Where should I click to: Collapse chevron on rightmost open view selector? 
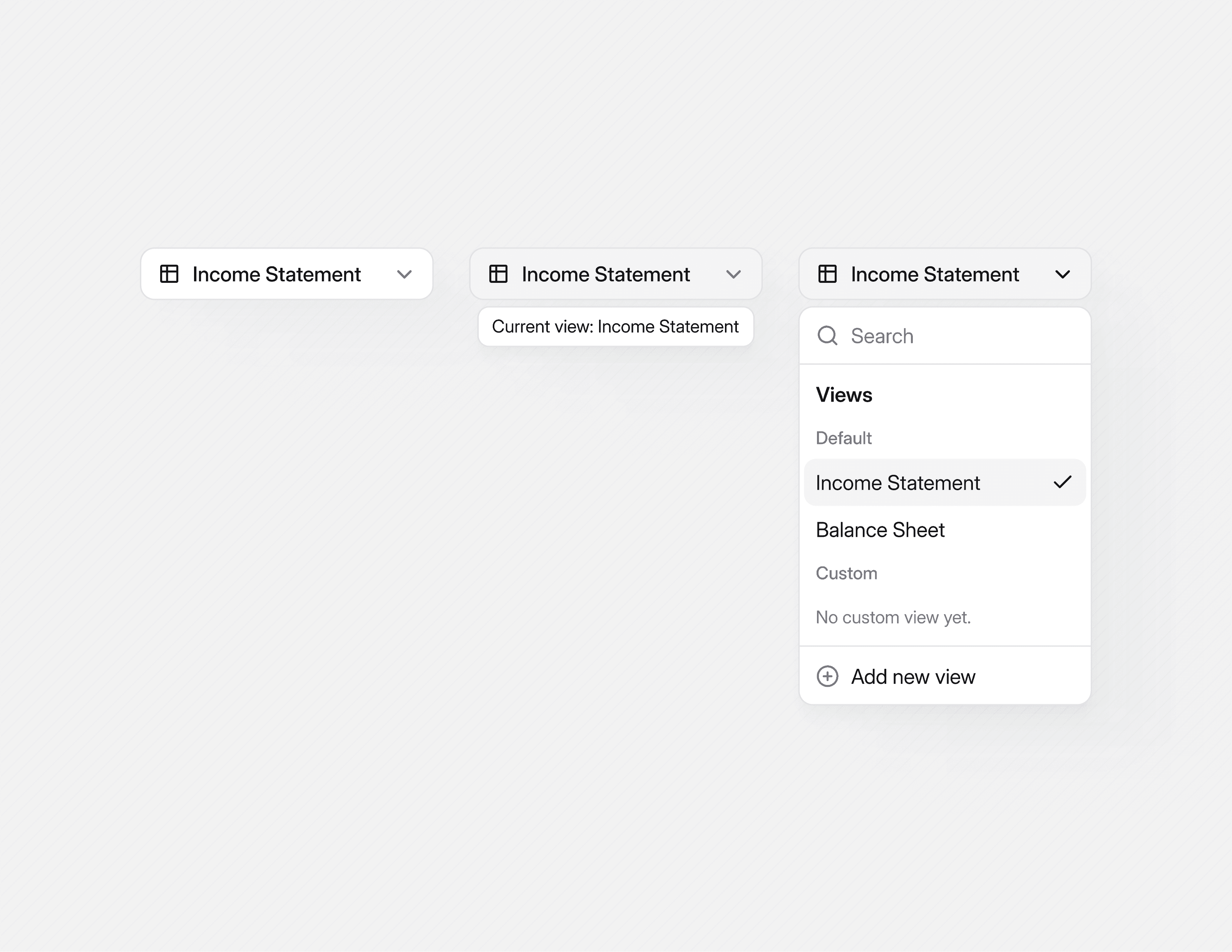[x=1062, y=274]
